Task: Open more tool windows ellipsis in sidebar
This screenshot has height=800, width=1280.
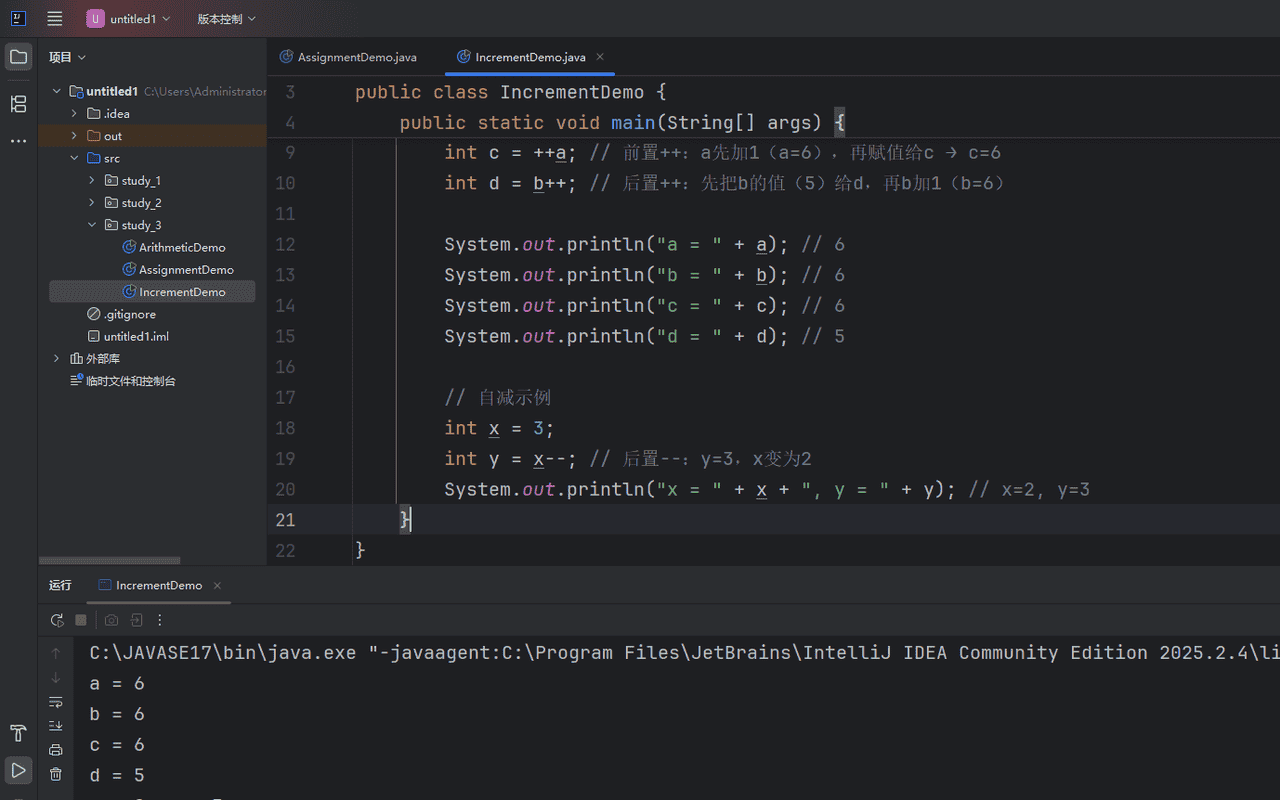Action: [x=18, y=141]
